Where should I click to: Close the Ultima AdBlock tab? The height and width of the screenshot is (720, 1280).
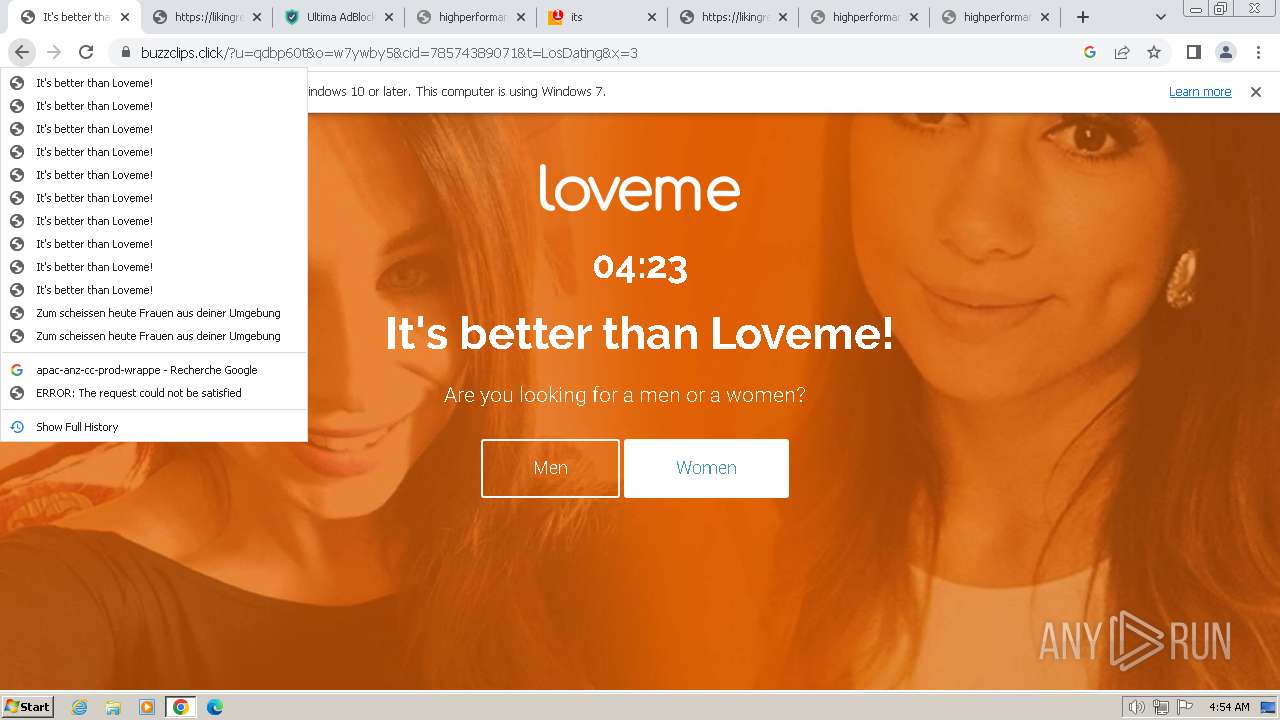click(x=389, y=17)
